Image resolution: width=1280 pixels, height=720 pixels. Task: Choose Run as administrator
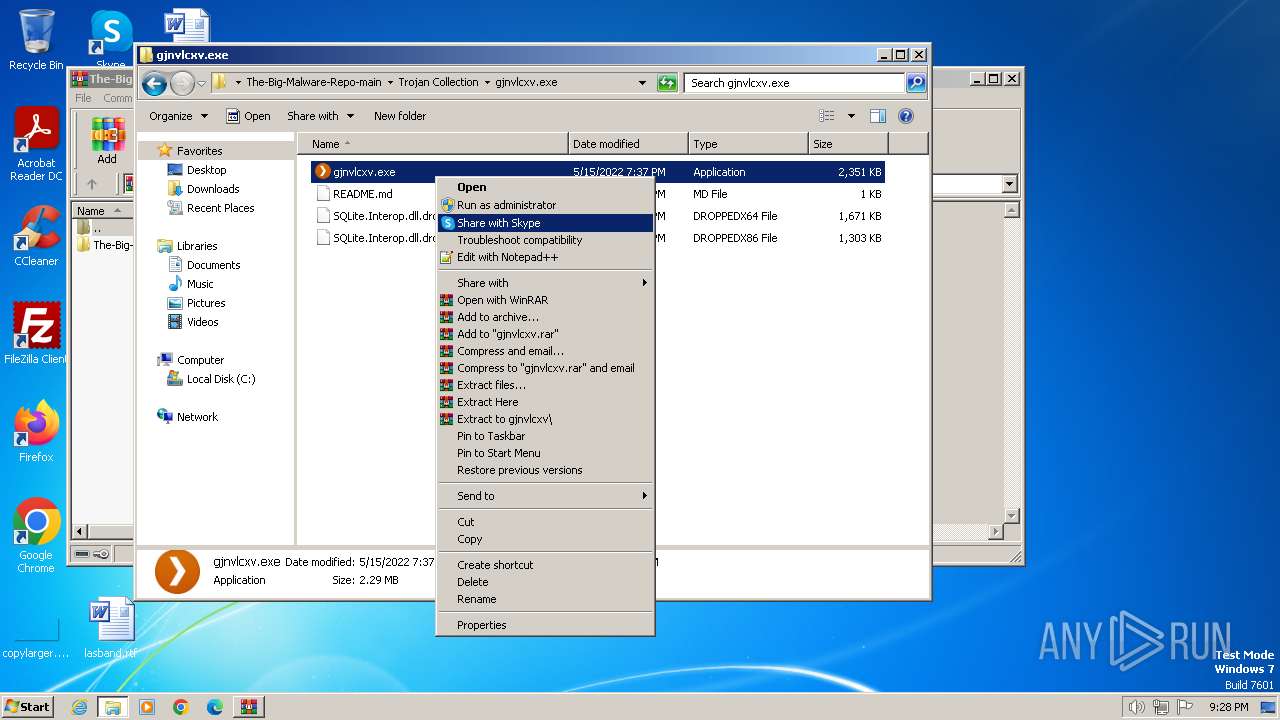(x=545, y=205)
